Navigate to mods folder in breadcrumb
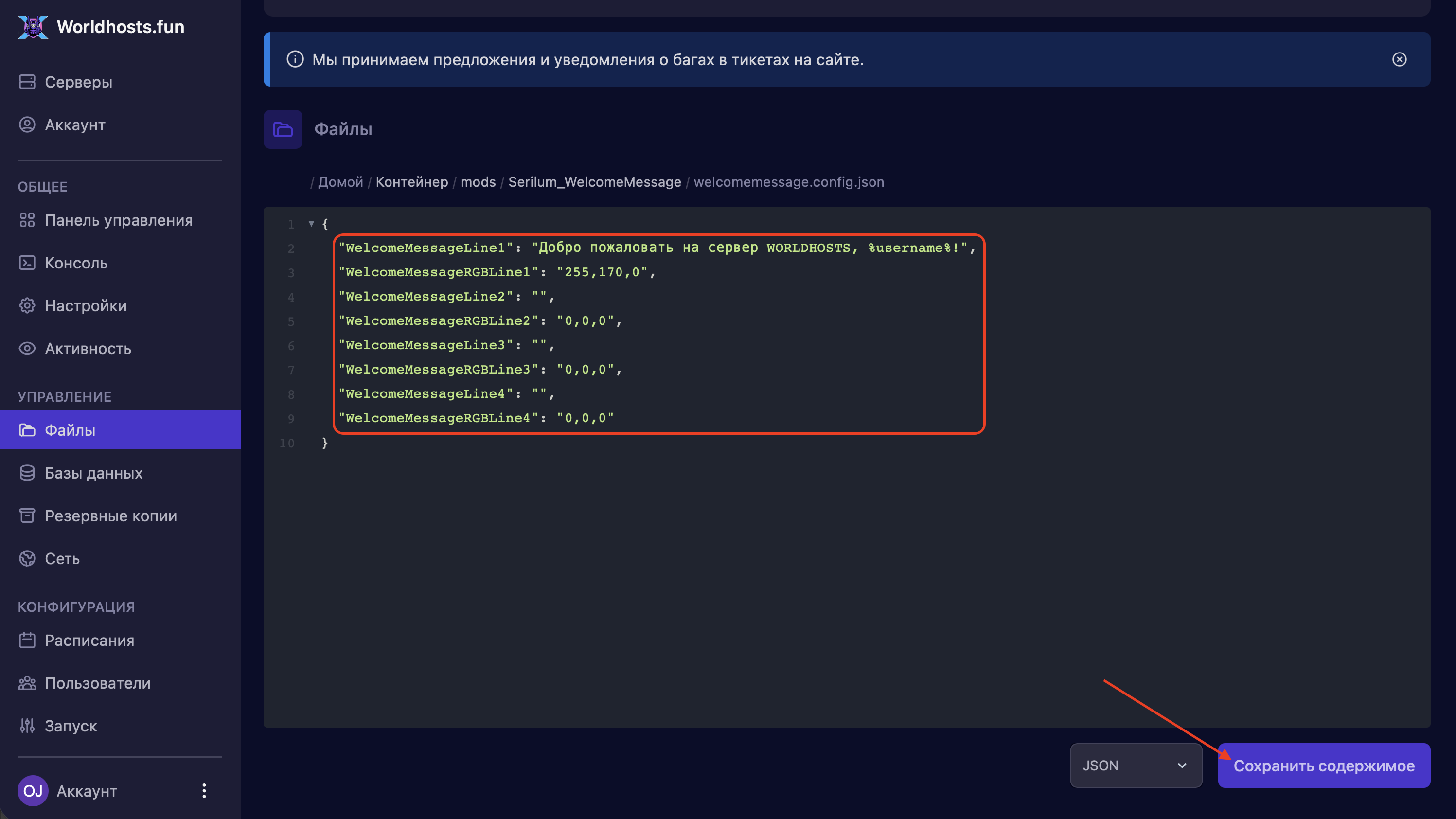Image resolution: width=1456 pixels, height=819 pixels. pos(478,182)
